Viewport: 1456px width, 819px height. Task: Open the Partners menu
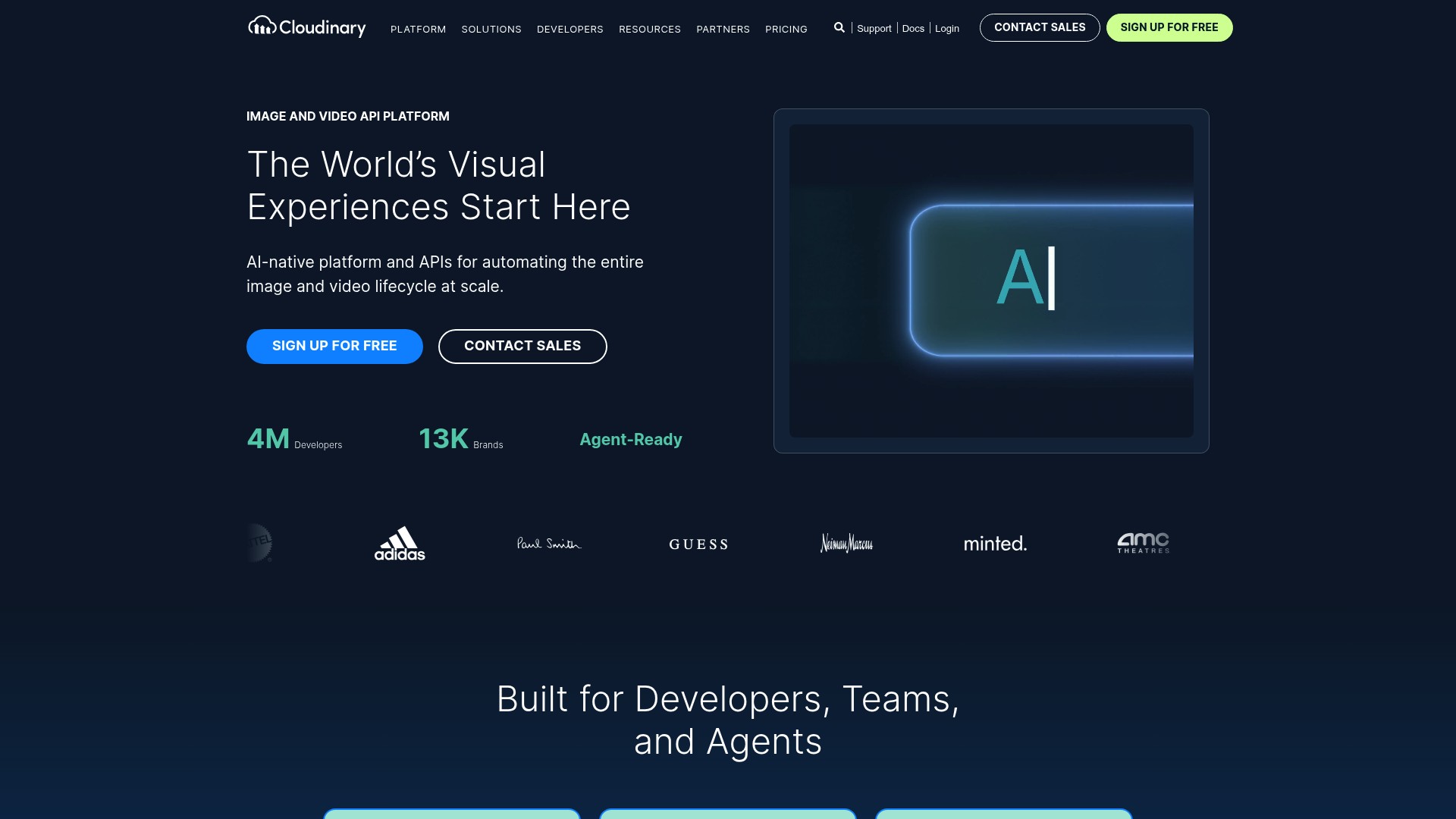coord(723,29)
